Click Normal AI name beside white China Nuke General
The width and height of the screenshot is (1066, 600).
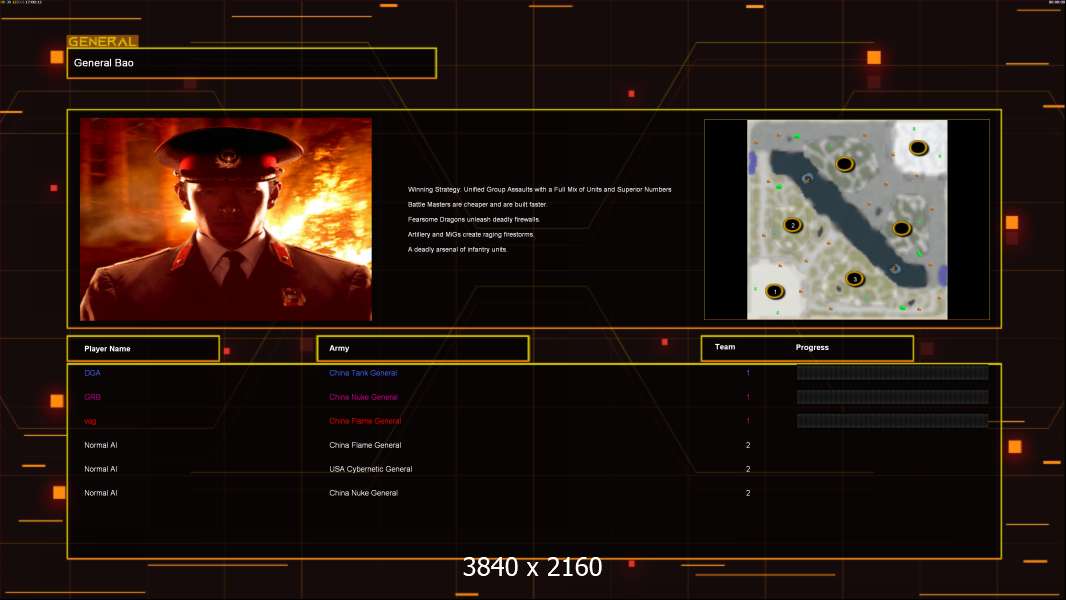click(x=101, y=493)
